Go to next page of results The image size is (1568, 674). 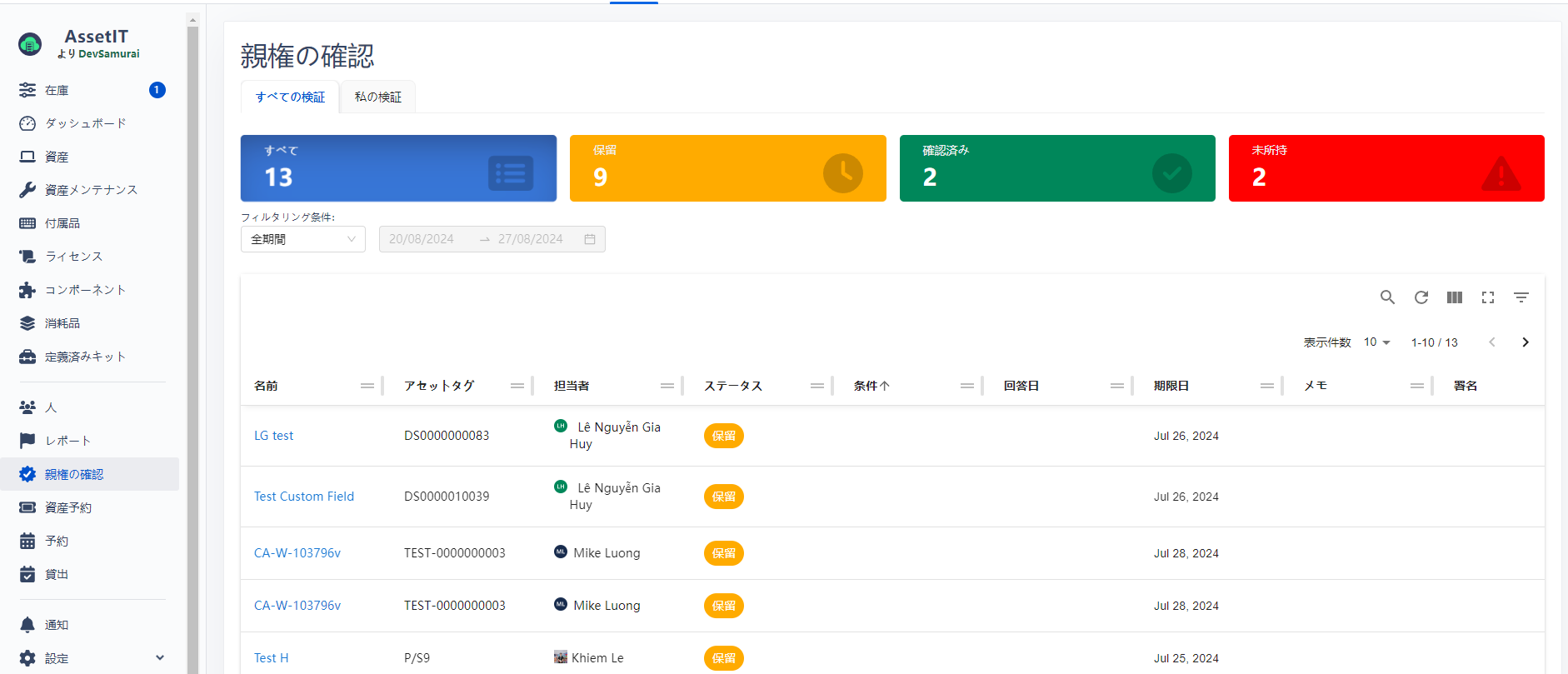point(1526,342)
